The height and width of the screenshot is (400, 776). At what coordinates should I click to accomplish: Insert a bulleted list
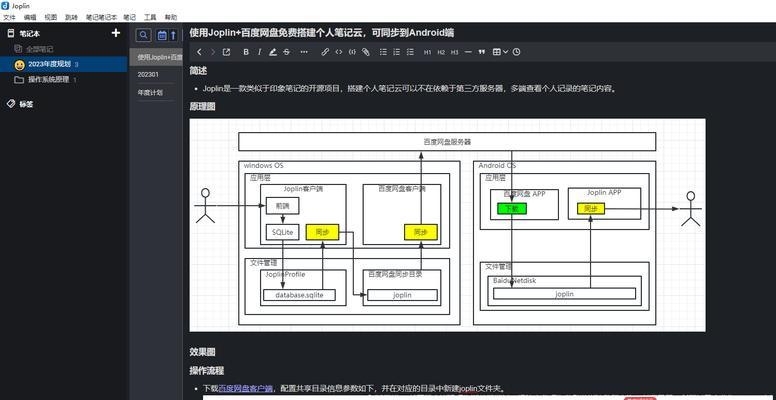point(383,52)
